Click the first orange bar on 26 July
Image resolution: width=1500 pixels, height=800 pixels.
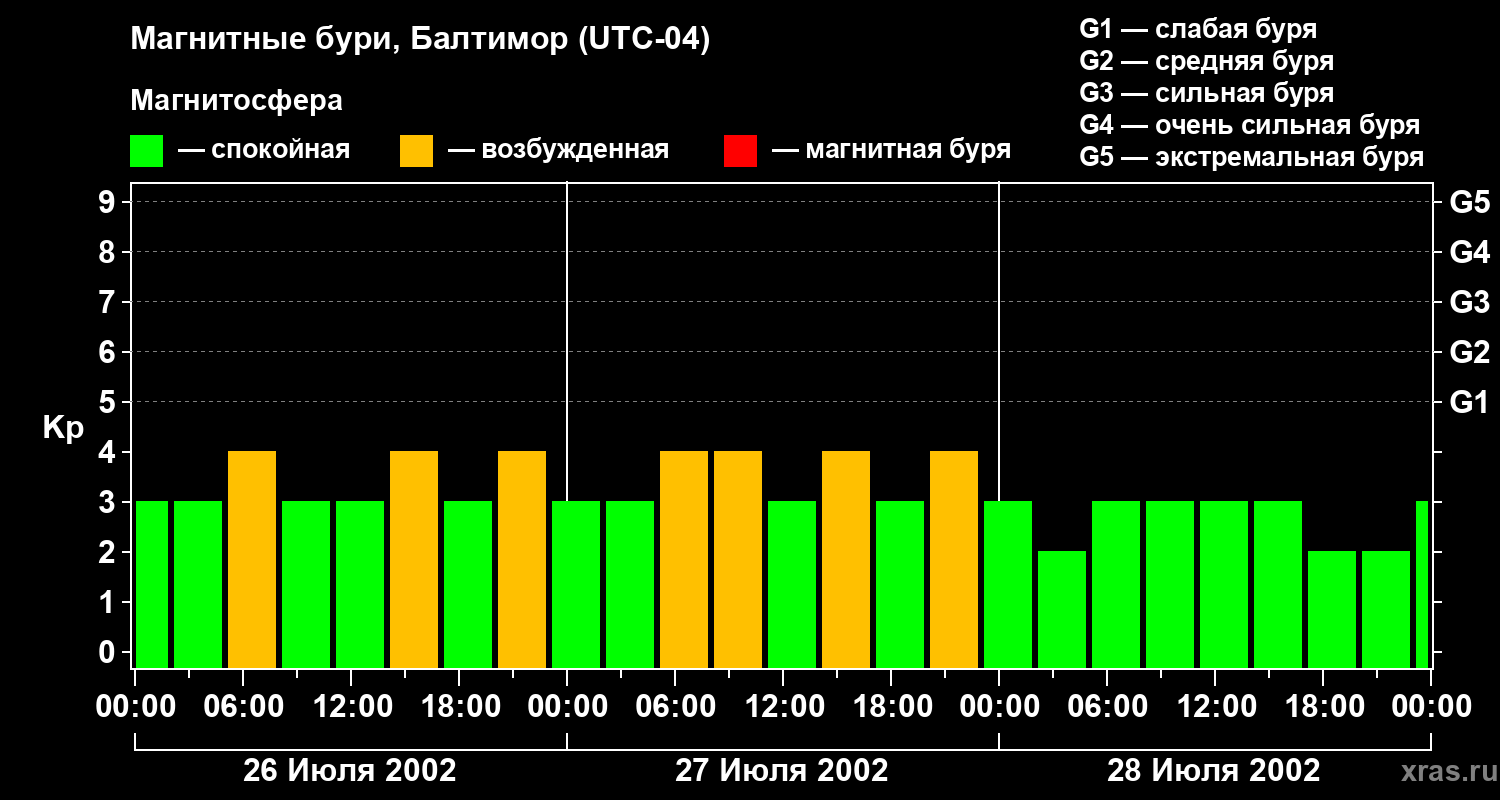point(252,560)
